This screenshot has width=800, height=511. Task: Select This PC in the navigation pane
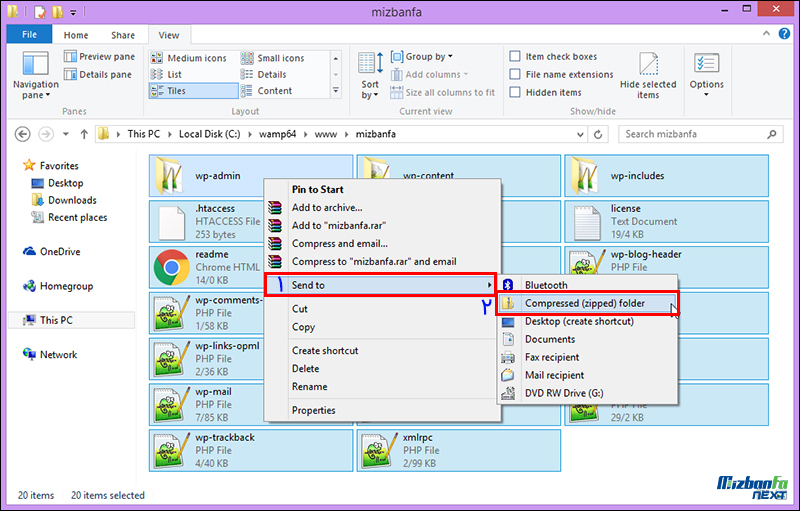[71, 320]
